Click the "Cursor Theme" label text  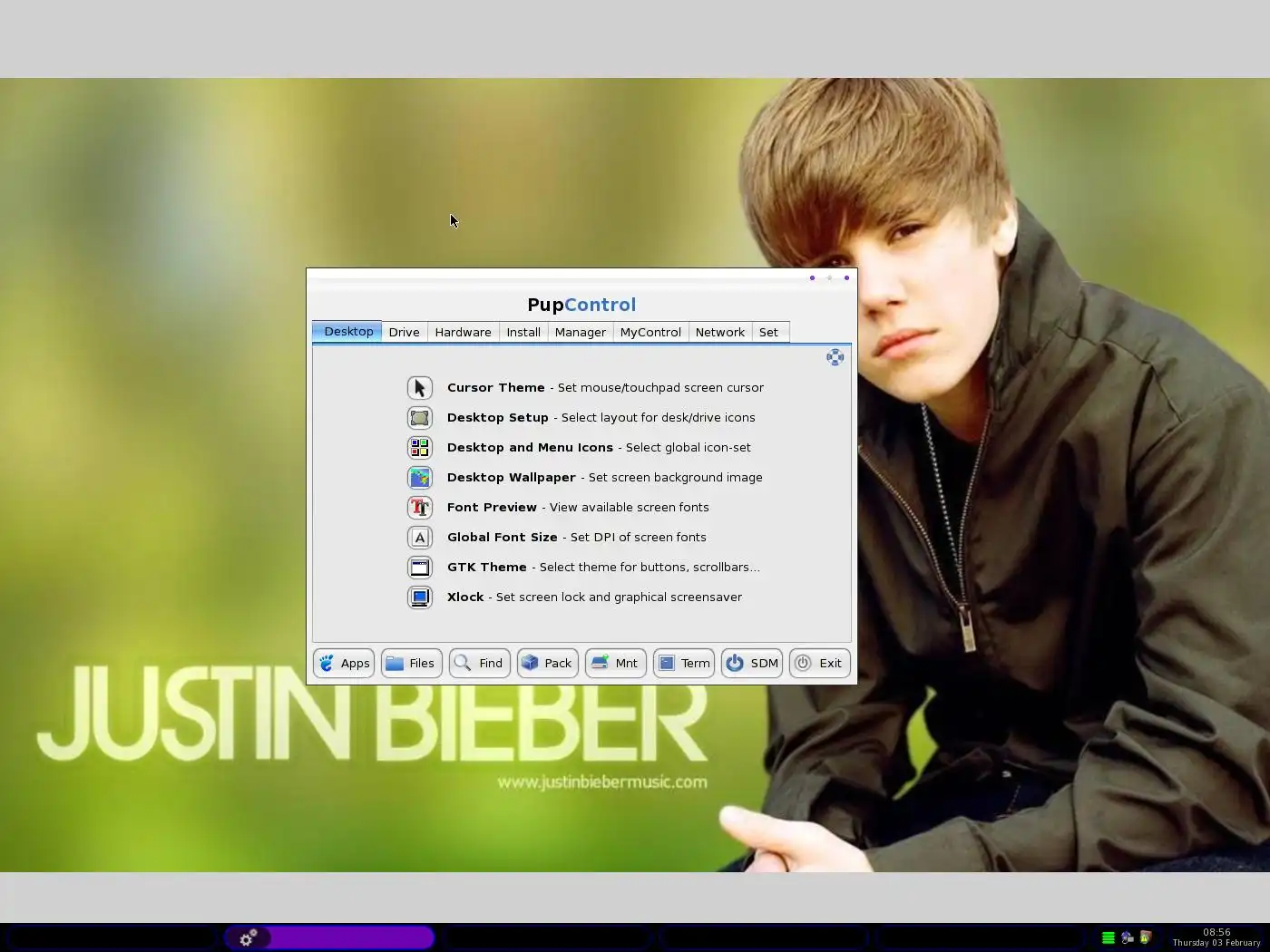tap(496, 388)
